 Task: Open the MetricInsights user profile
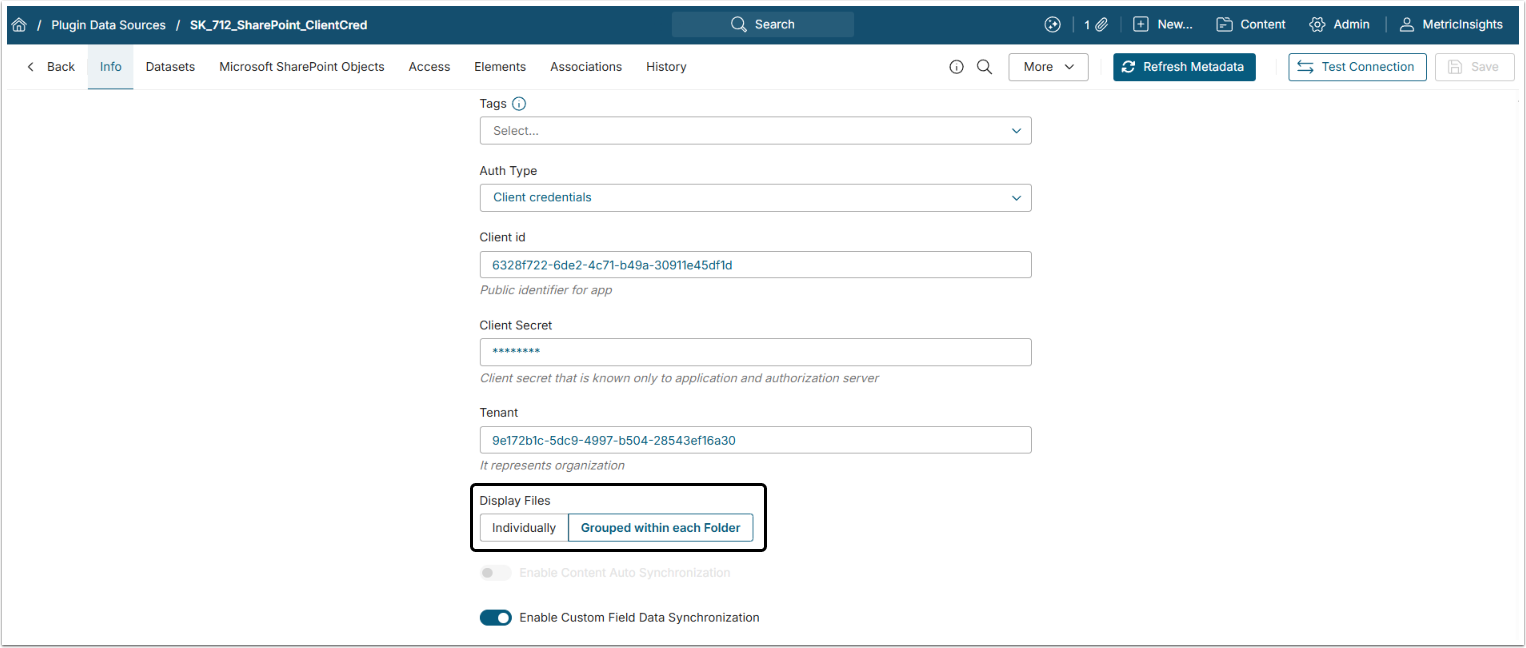pos(1448,25)
